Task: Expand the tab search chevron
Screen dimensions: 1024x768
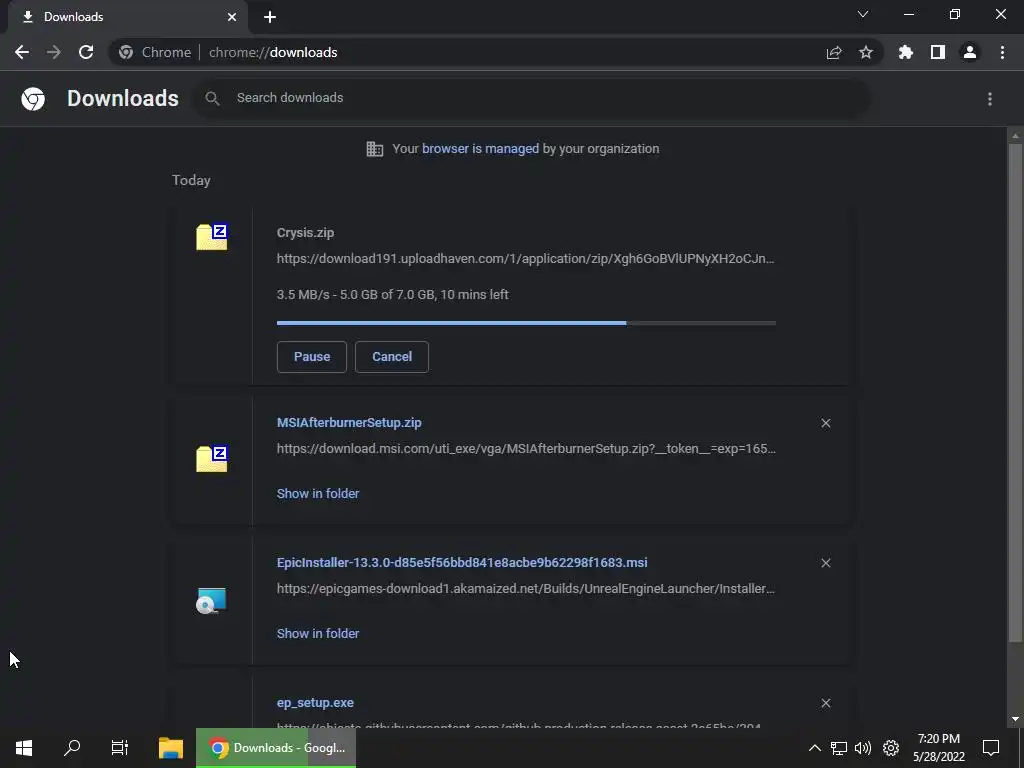Action: click(x=863, y=14)
